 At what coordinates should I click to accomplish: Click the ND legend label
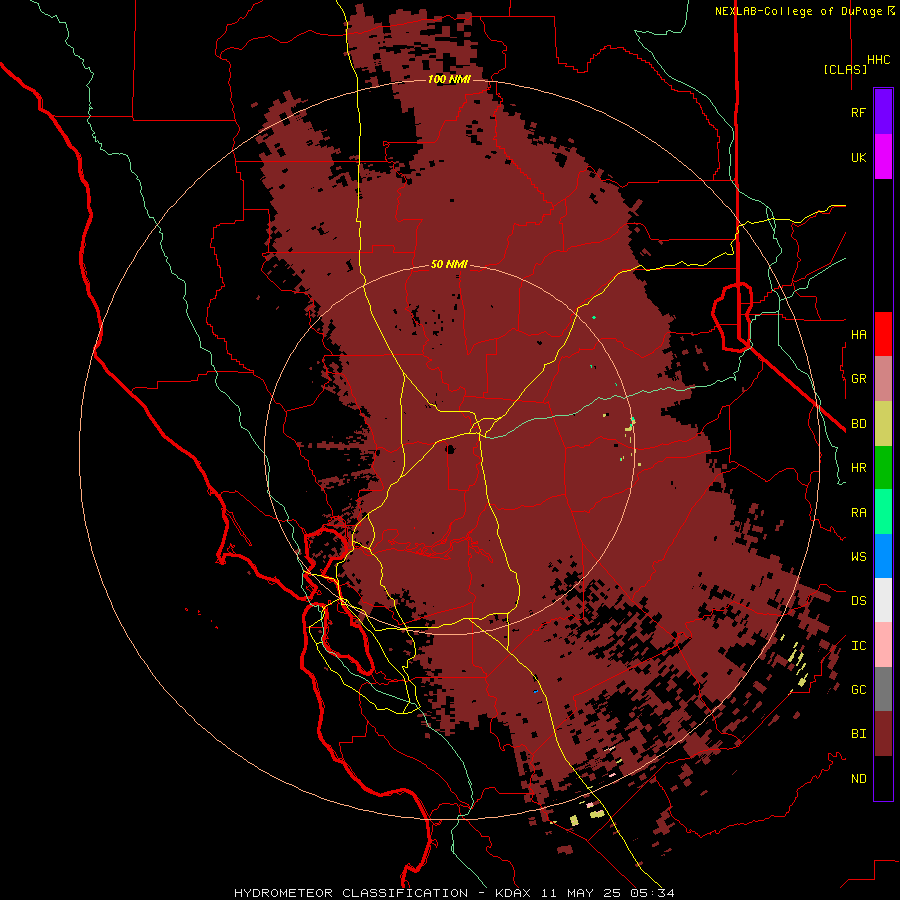pyautogui.click(x=858, y=779)
